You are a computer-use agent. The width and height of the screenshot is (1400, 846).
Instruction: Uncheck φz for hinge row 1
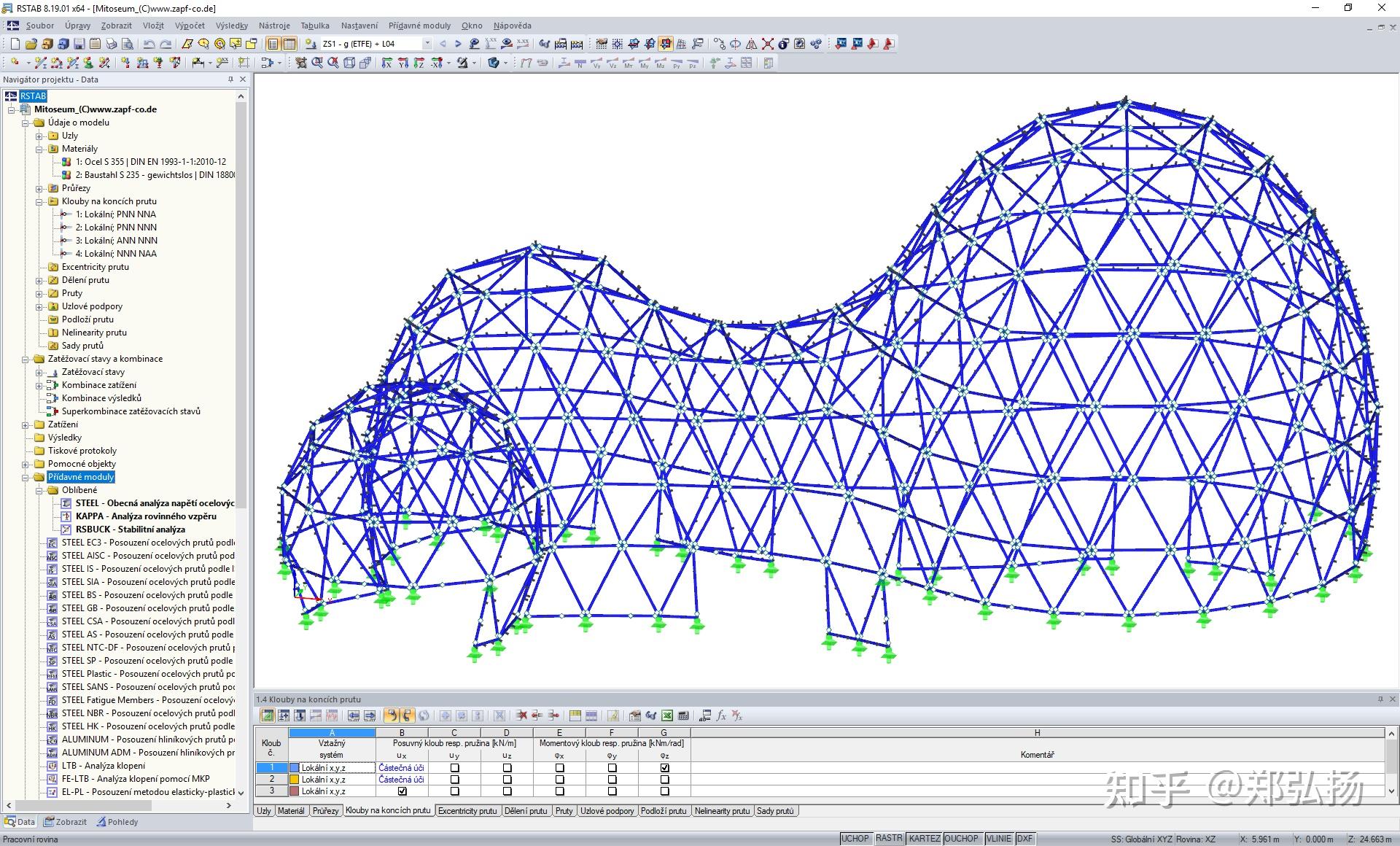point(664,768)
